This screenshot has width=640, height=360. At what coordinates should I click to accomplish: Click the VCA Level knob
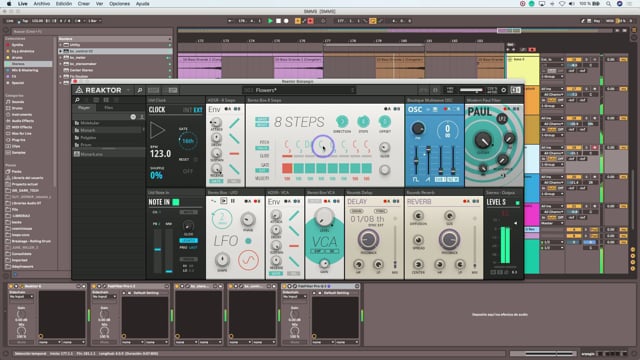point(324,216)
